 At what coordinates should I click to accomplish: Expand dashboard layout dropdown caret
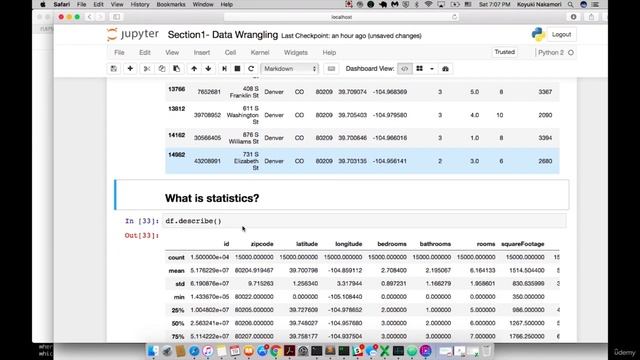[431, 69]
